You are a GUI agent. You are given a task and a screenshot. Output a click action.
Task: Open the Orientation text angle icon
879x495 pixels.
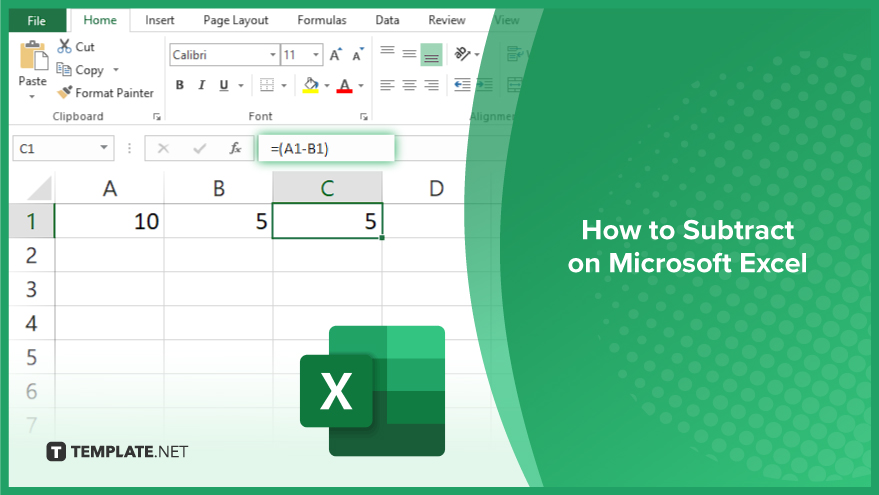[x=461, y=54]
